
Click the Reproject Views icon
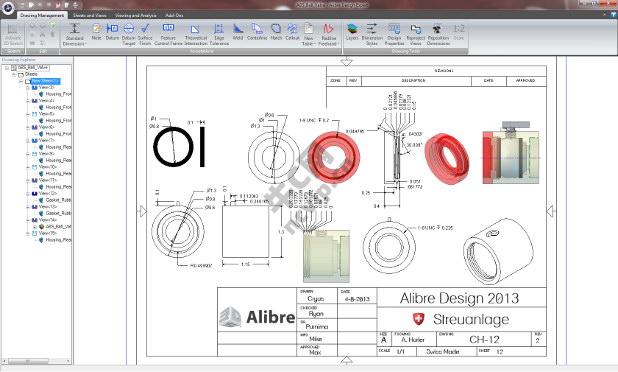point(415,34)
